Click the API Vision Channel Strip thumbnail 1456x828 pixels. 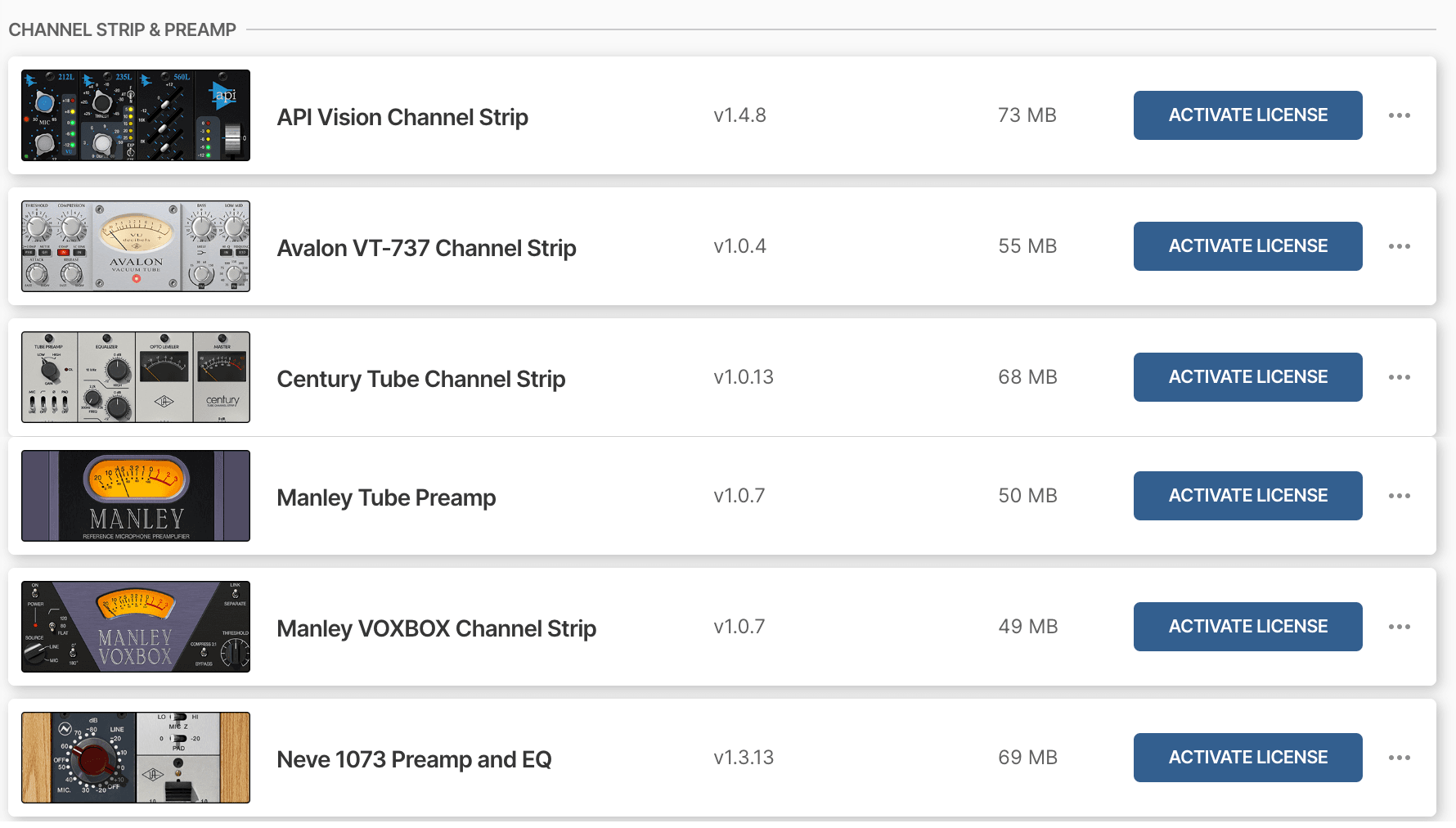pos(135,115)
